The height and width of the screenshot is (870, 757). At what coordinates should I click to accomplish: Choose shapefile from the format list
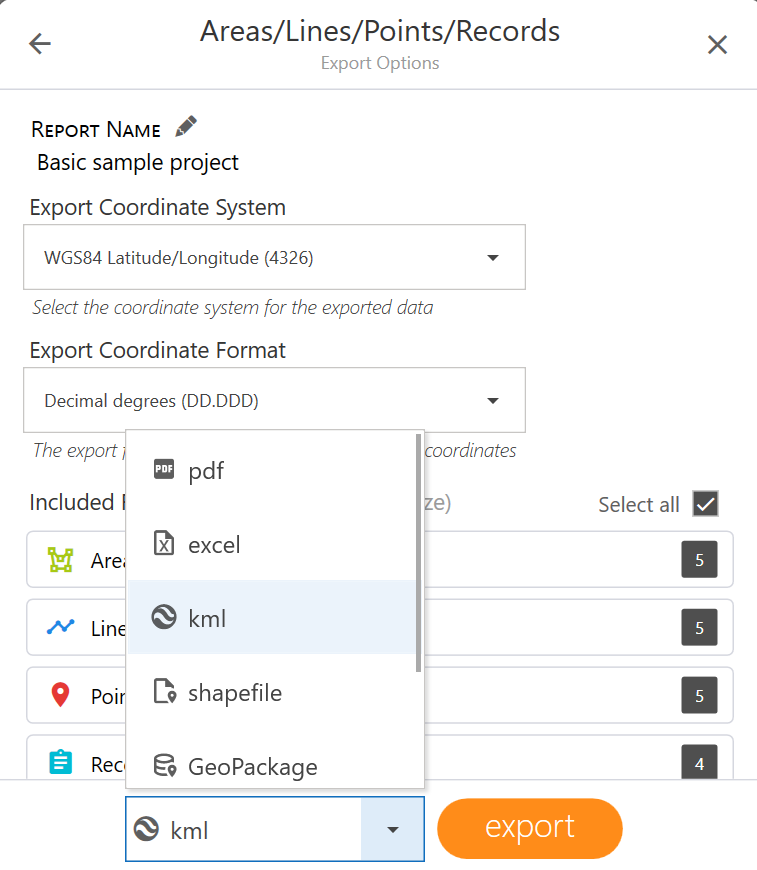[234, 693]
